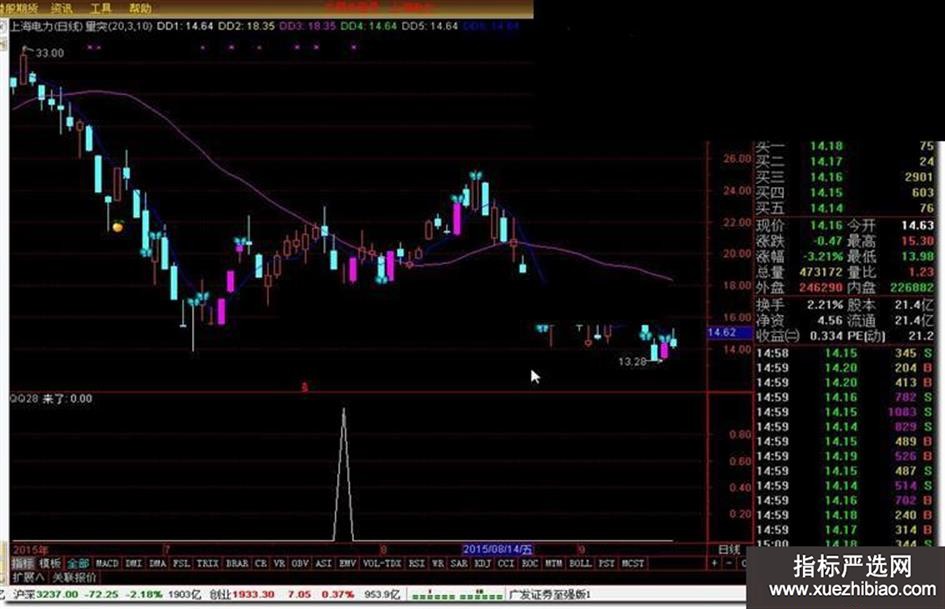Click the red marker on the panel divider
Screen dimensions: 945x609
tap(304, 387)
